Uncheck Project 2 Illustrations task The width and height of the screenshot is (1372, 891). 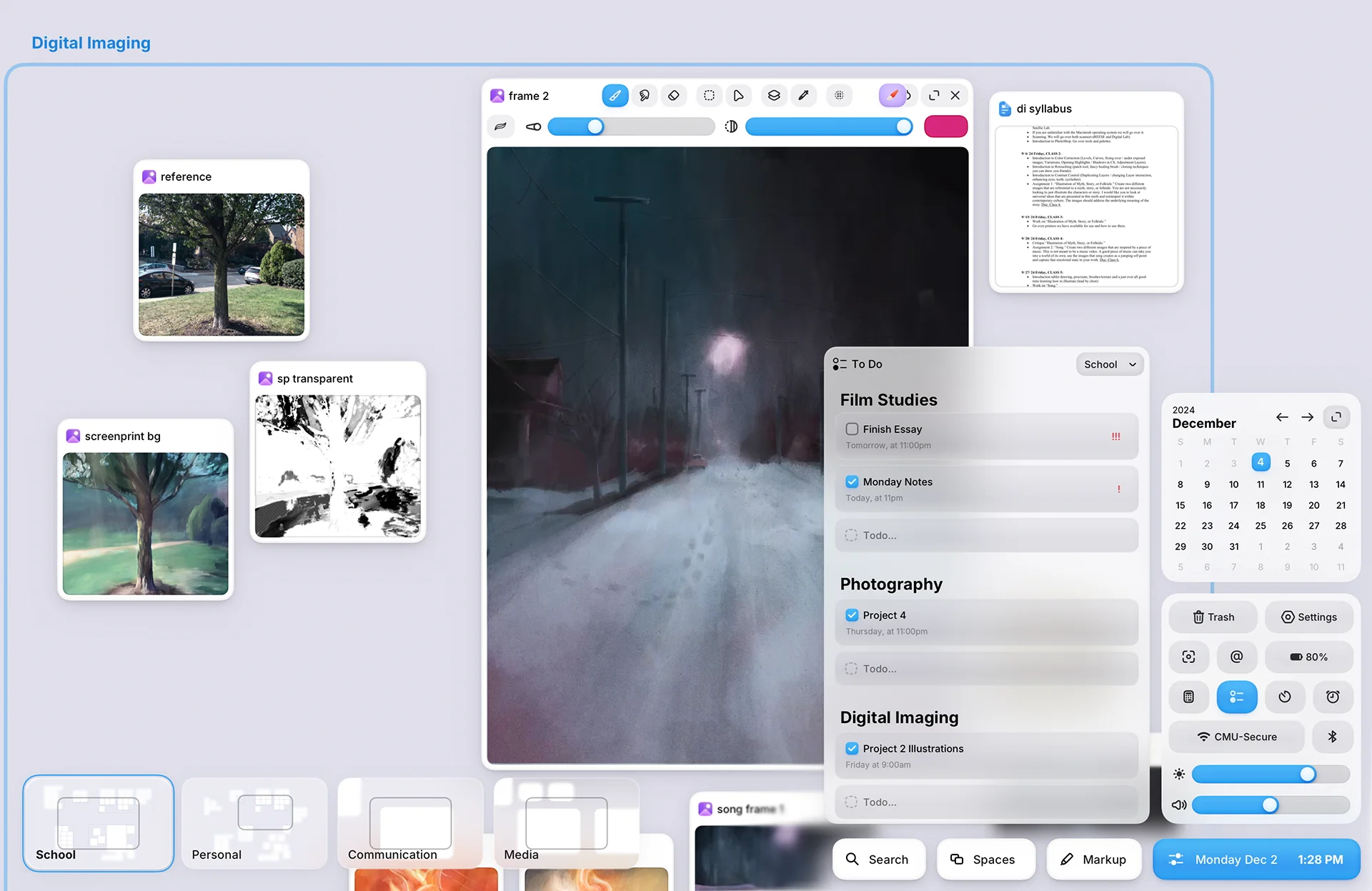coord(852,748)
